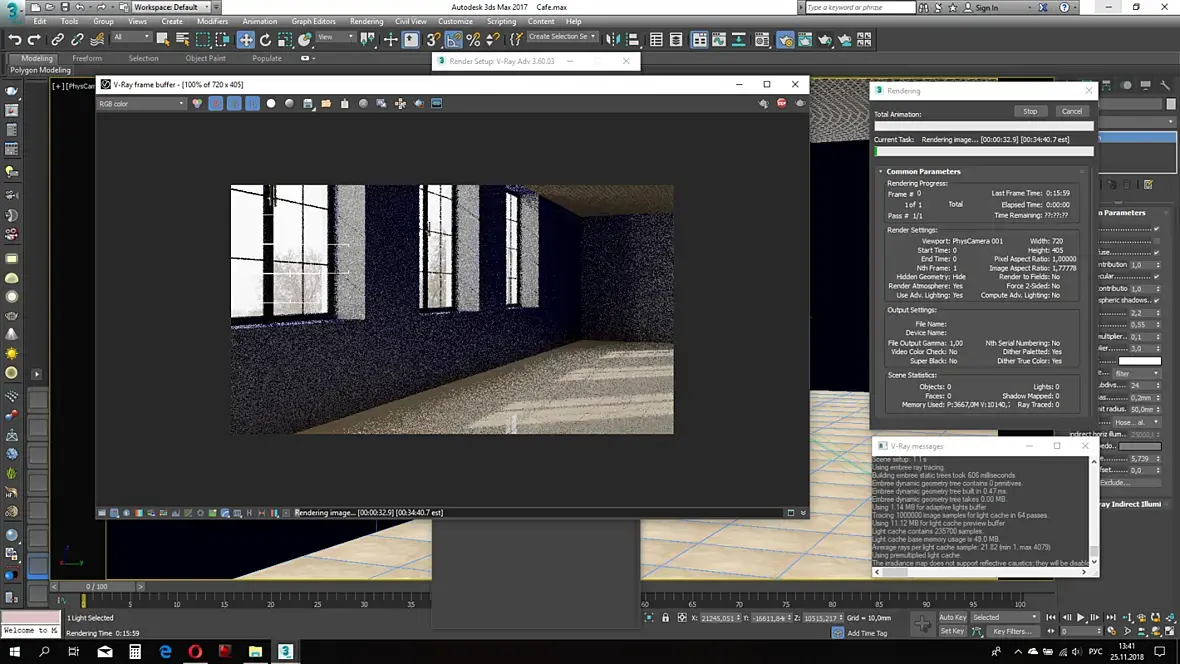Stop the current render

pyautogui.click(x=1029, y=111)
